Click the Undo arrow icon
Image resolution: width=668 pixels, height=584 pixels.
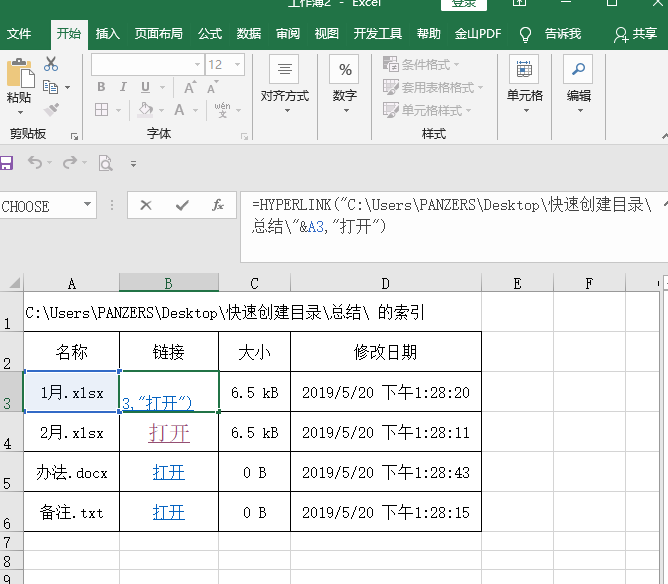35,162
